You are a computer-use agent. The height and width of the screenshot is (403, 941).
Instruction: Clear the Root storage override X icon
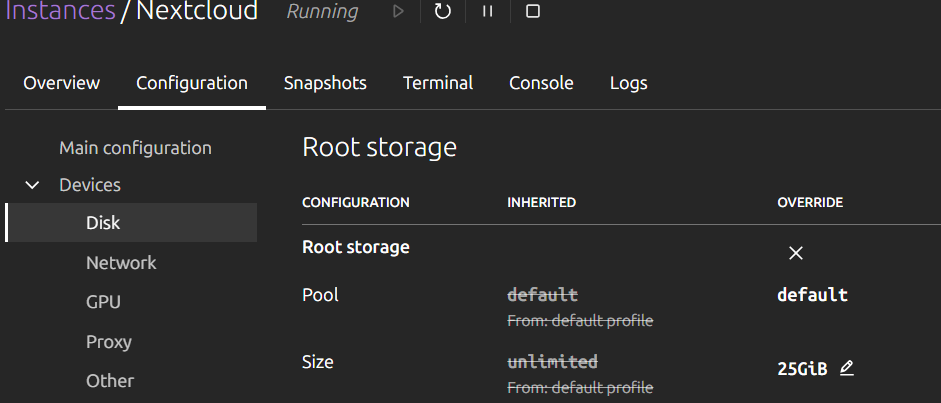pos(796,253)
